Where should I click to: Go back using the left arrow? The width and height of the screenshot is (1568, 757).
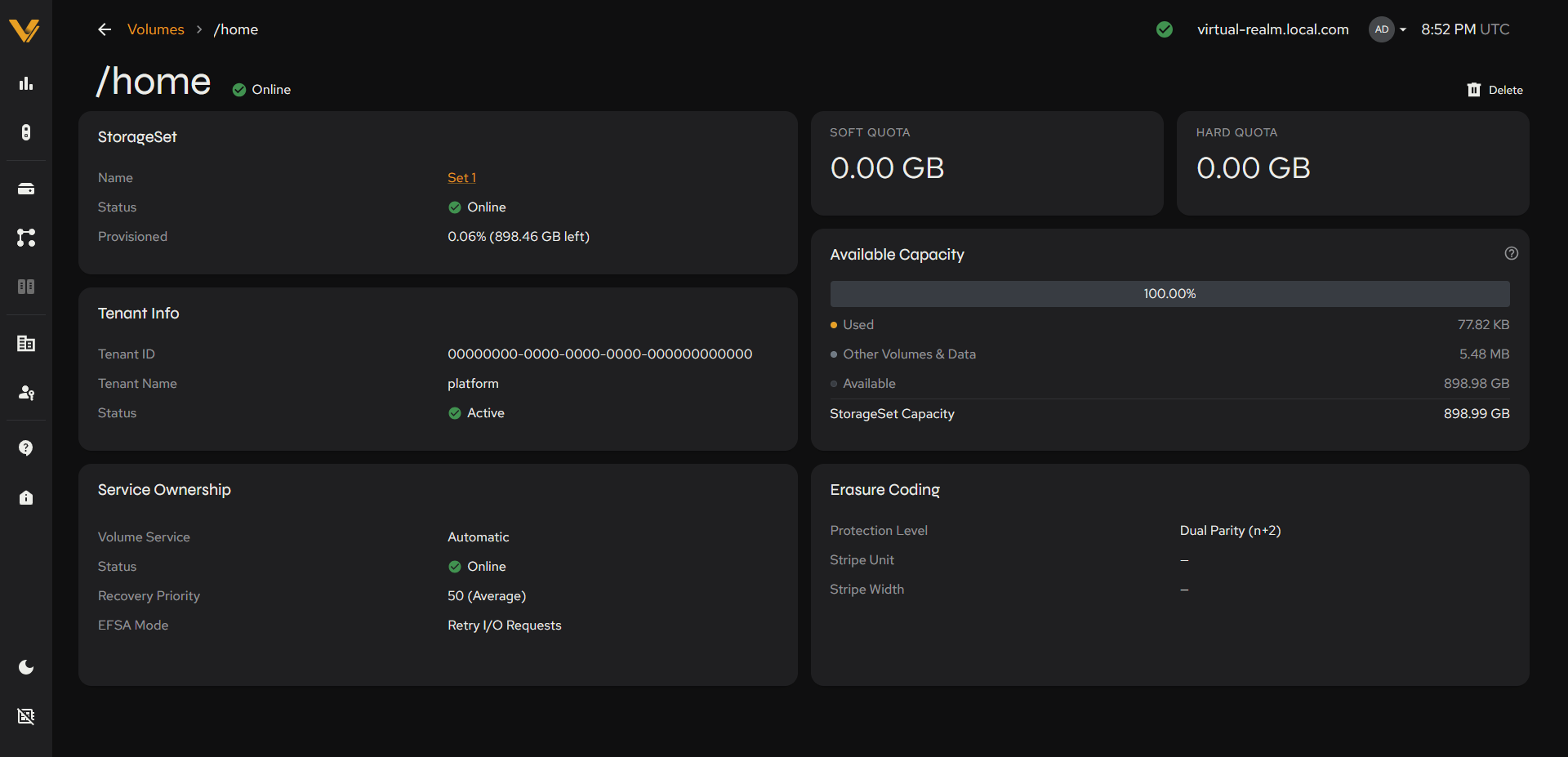(x=105, y=29)
